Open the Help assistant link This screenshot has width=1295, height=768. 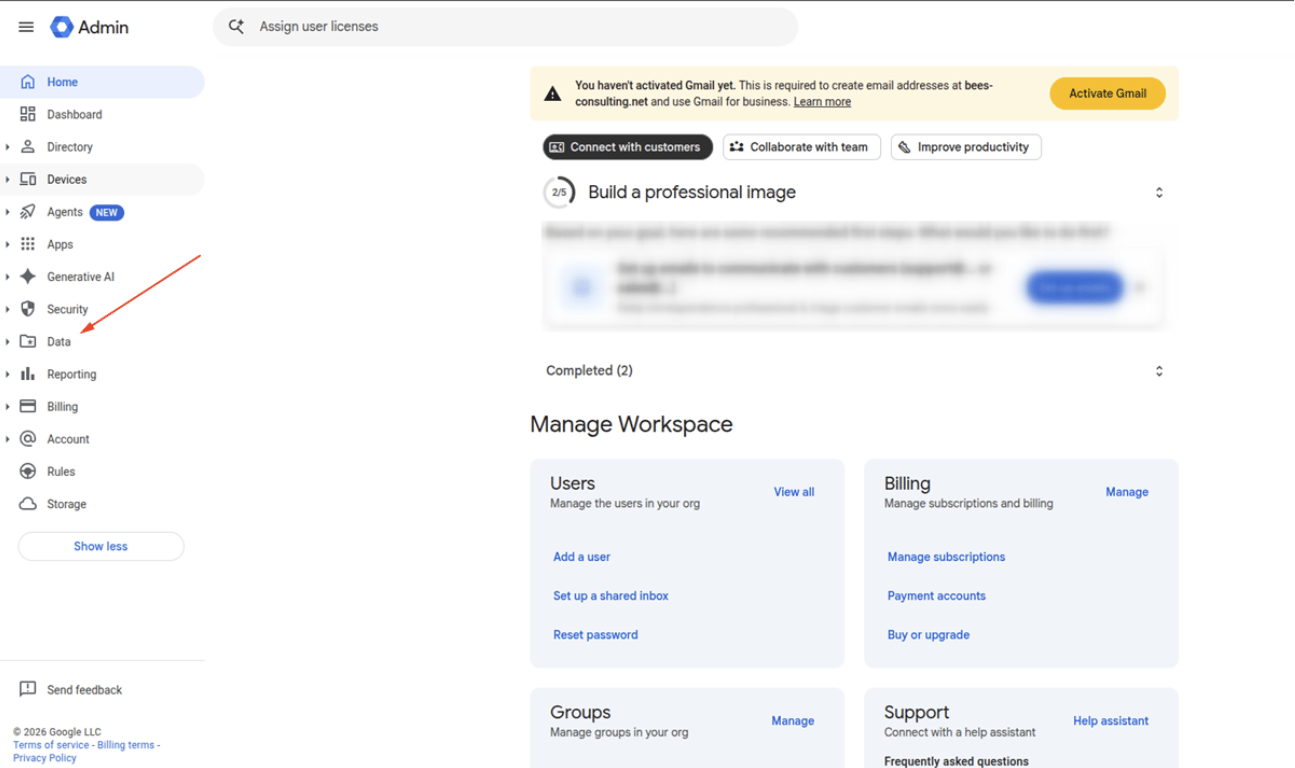pos(1111,721)
